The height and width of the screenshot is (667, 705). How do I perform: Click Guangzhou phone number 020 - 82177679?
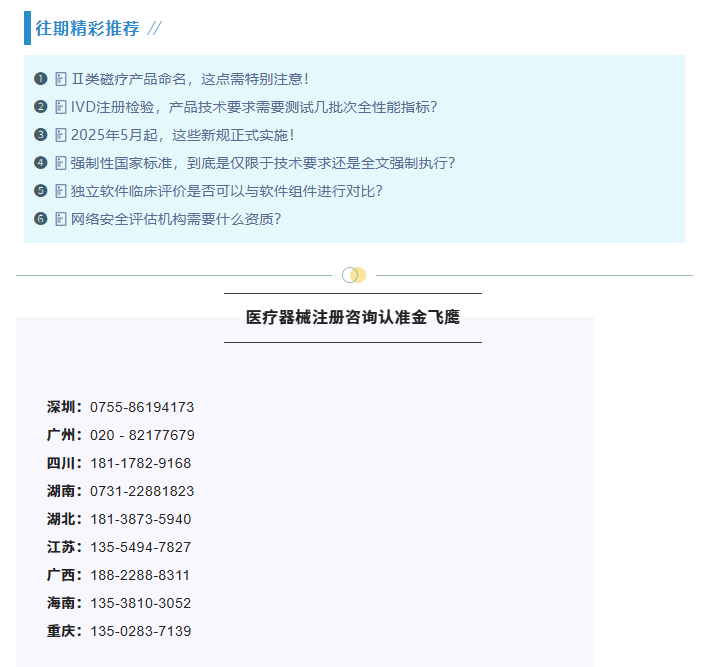(x=142, y=436)
